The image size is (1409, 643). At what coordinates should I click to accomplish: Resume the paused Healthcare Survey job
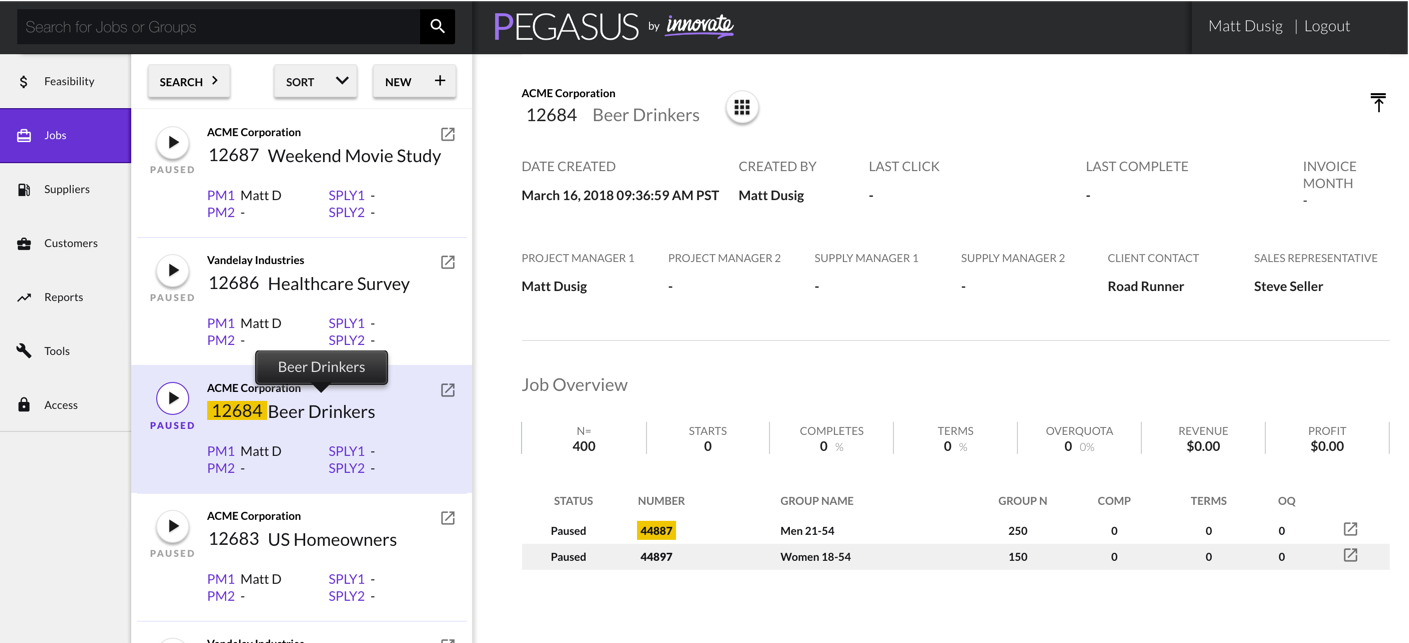pyautogui.click(x=173, y=271)
